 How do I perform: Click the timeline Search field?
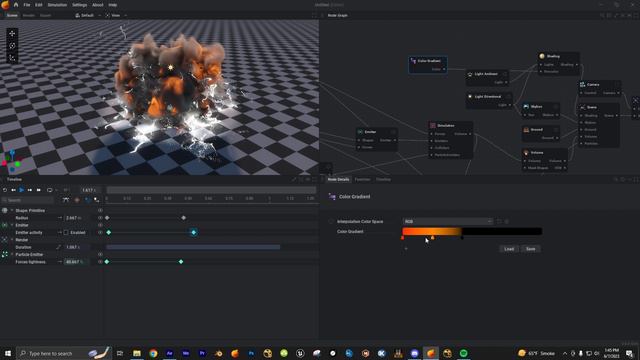[27, 200]
